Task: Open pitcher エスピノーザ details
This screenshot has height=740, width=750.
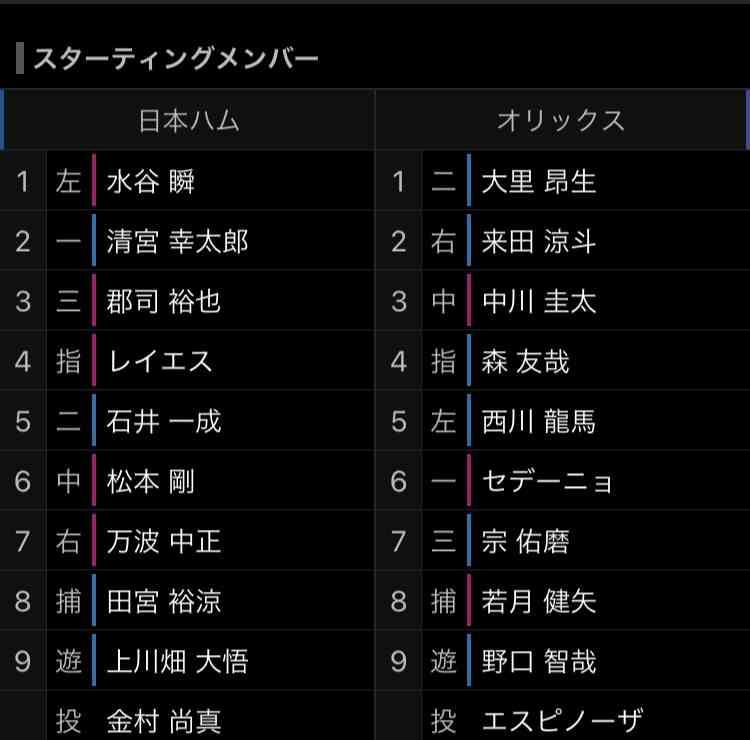Action: pos(562,721)
